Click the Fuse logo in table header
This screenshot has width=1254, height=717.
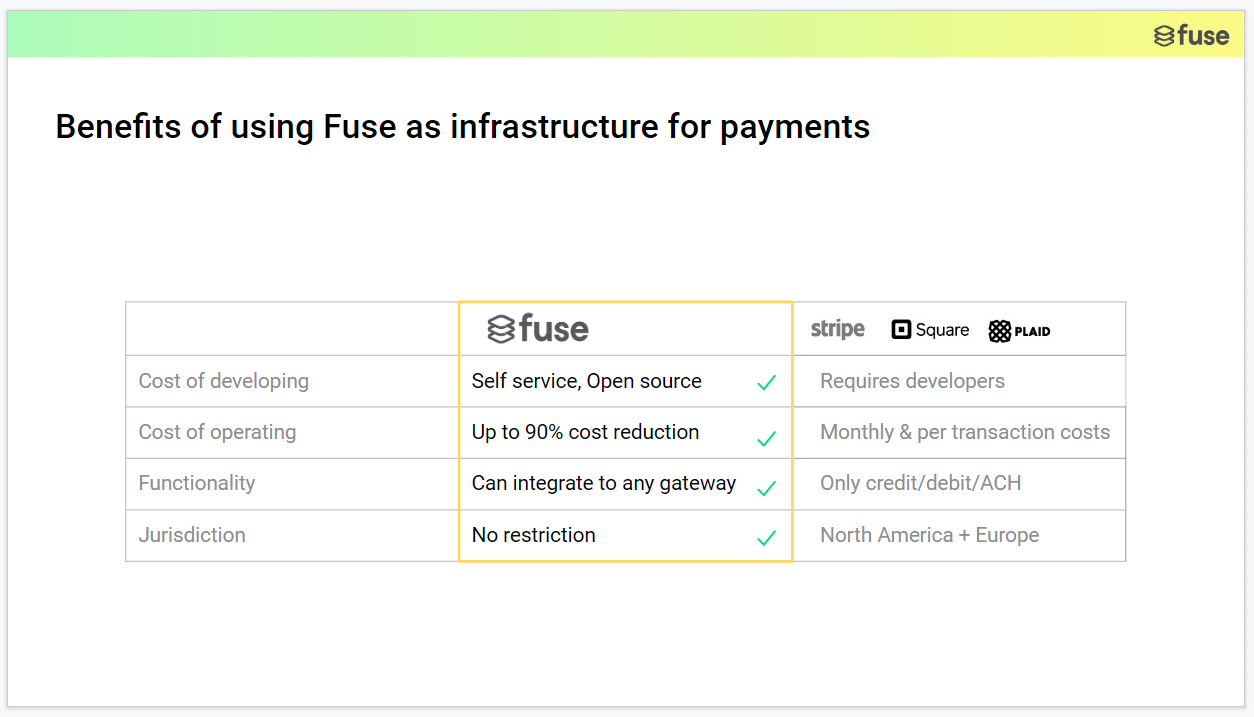click(x=538, y=329)
